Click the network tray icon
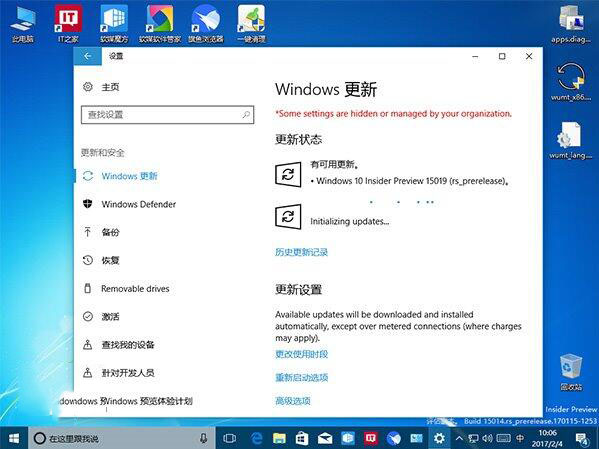The image size is (599, 449). (x=473, y=438)
